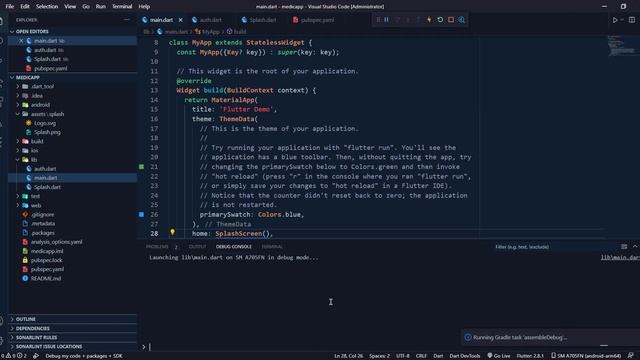The width and height of the screenshot is (640, 360).
Task: Open Splash.png in assets folder
Action: 47,132
